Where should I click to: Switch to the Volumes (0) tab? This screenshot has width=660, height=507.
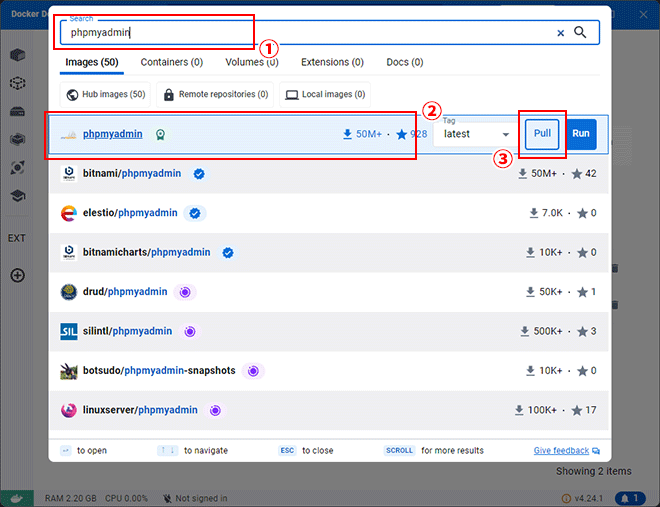[x=252, y=62]
